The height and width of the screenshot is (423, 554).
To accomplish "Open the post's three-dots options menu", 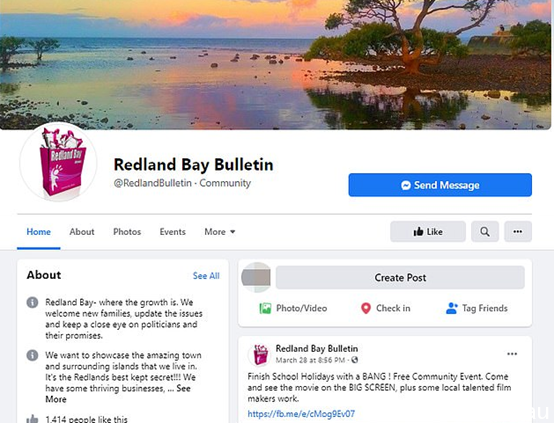I will pos(512,354).
